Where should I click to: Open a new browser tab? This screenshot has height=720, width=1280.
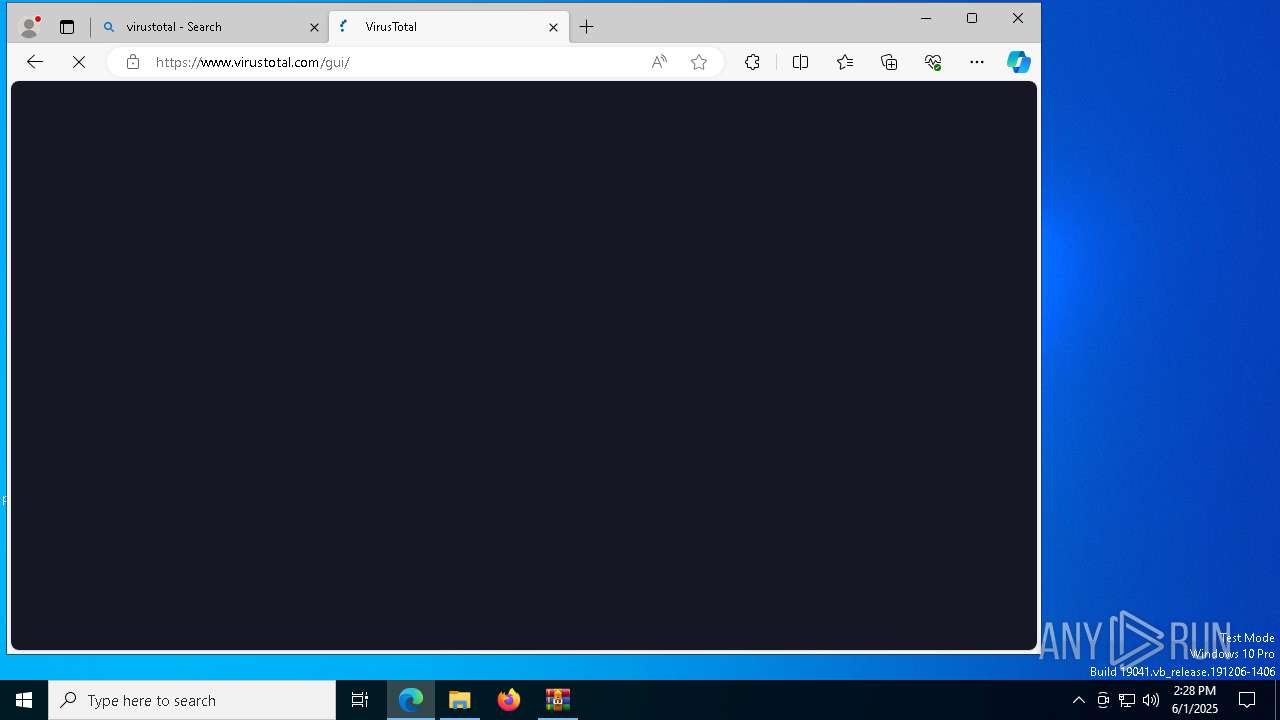[587, 27]
